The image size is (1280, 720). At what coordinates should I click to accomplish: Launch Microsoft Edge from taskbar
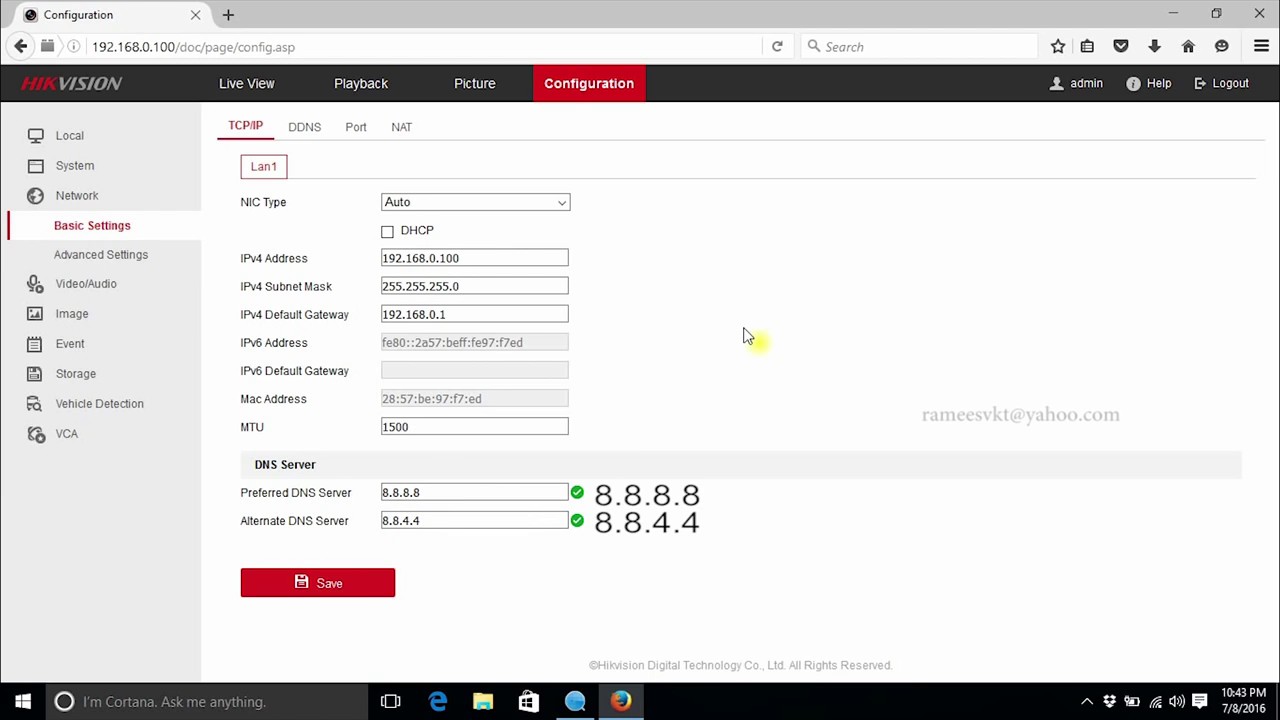(437, 702)
